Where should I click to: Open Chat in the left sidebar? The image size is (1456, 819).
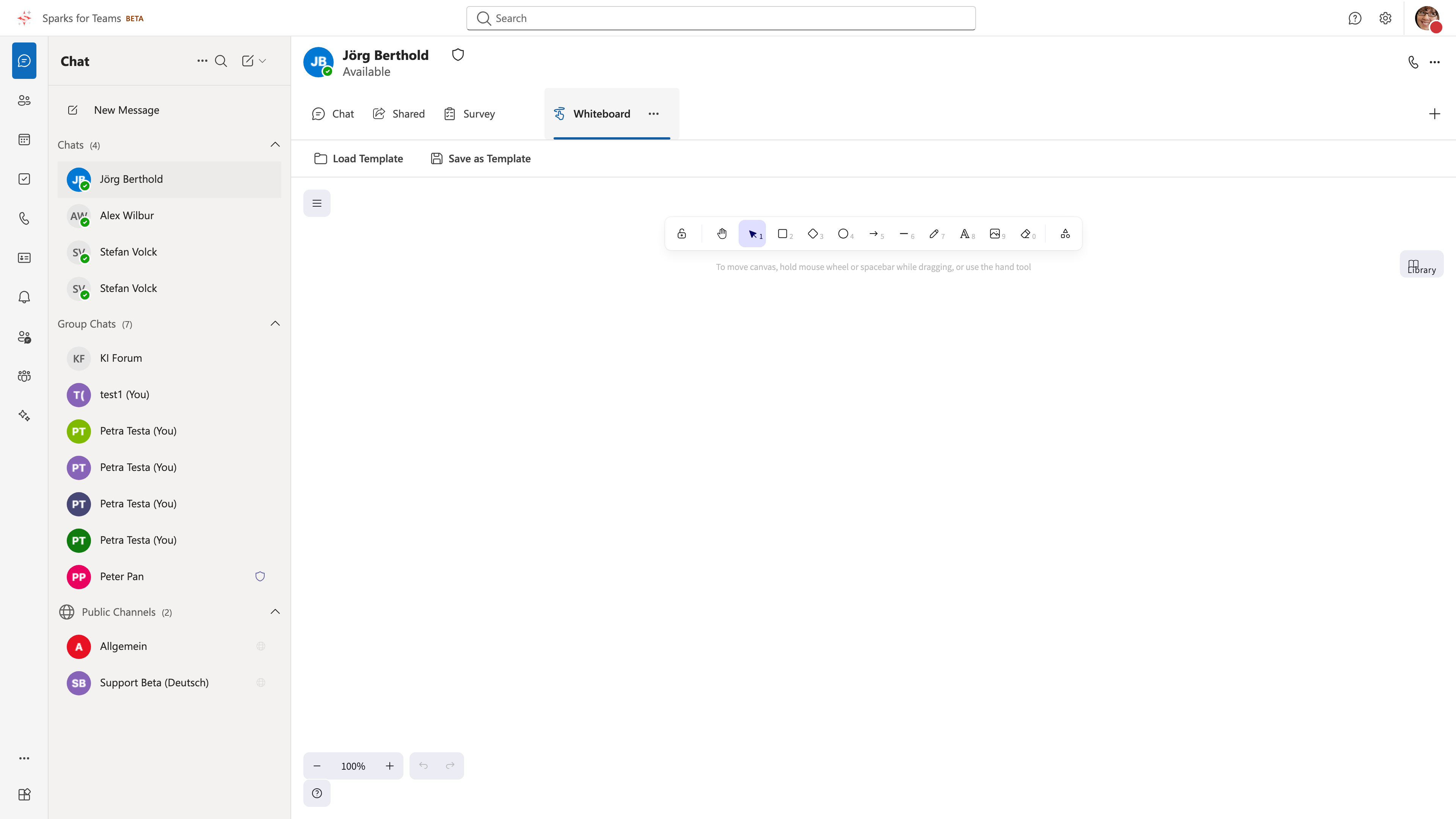(24, 61)
